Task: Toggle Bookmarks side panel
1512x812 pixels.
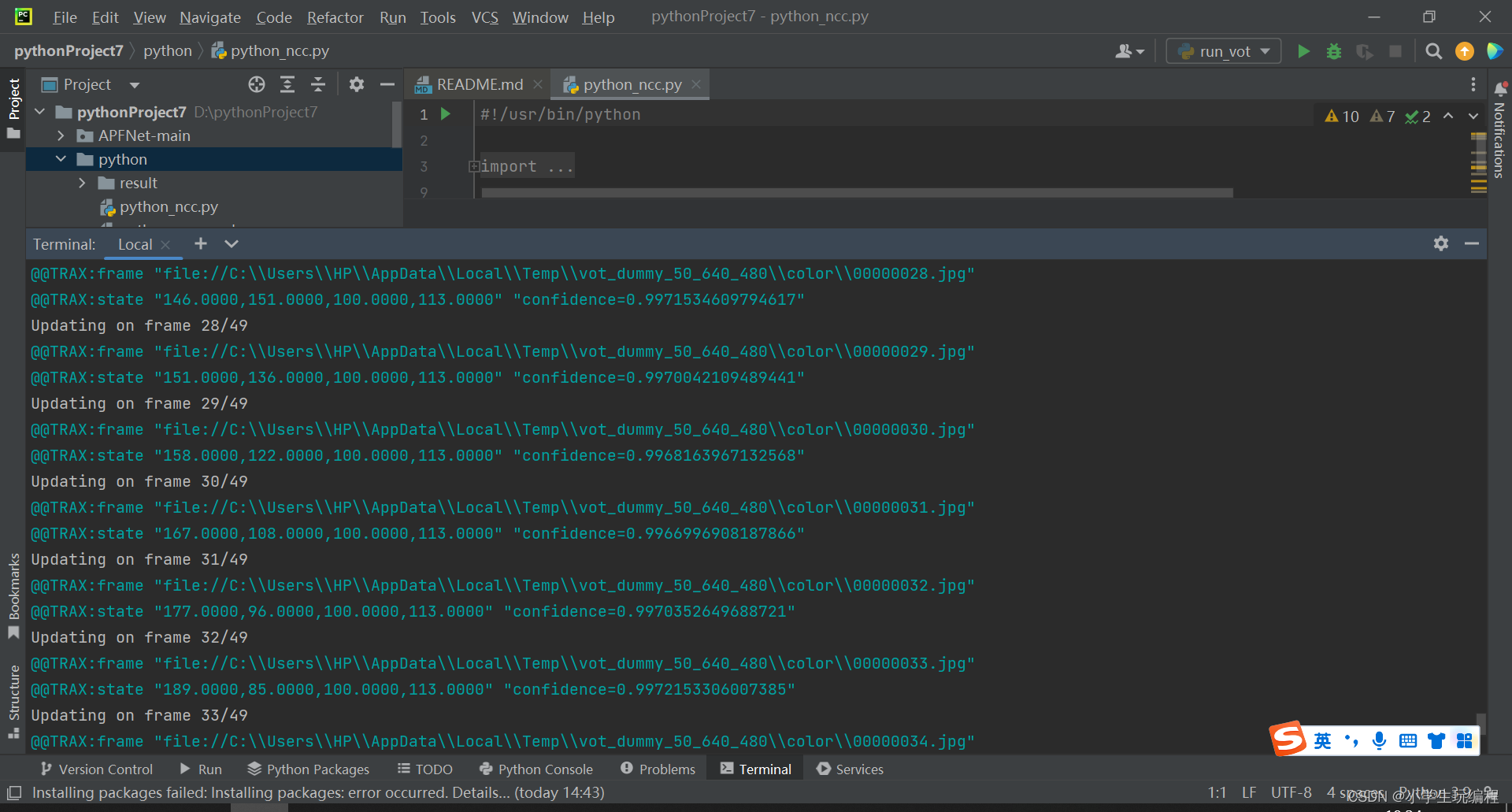Action: [x=13, y=595]
